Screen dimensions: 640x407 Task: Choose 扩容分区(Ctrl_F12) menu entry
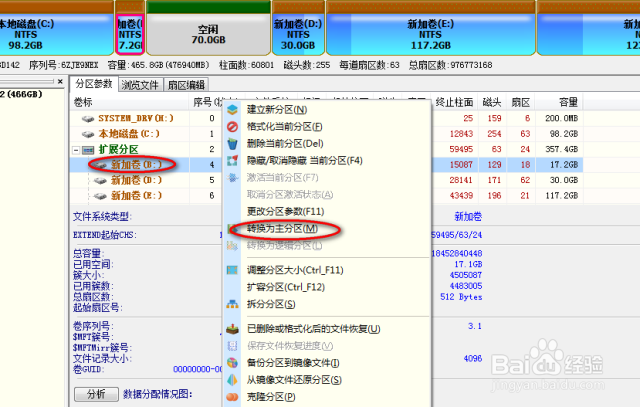click(286, 287)
